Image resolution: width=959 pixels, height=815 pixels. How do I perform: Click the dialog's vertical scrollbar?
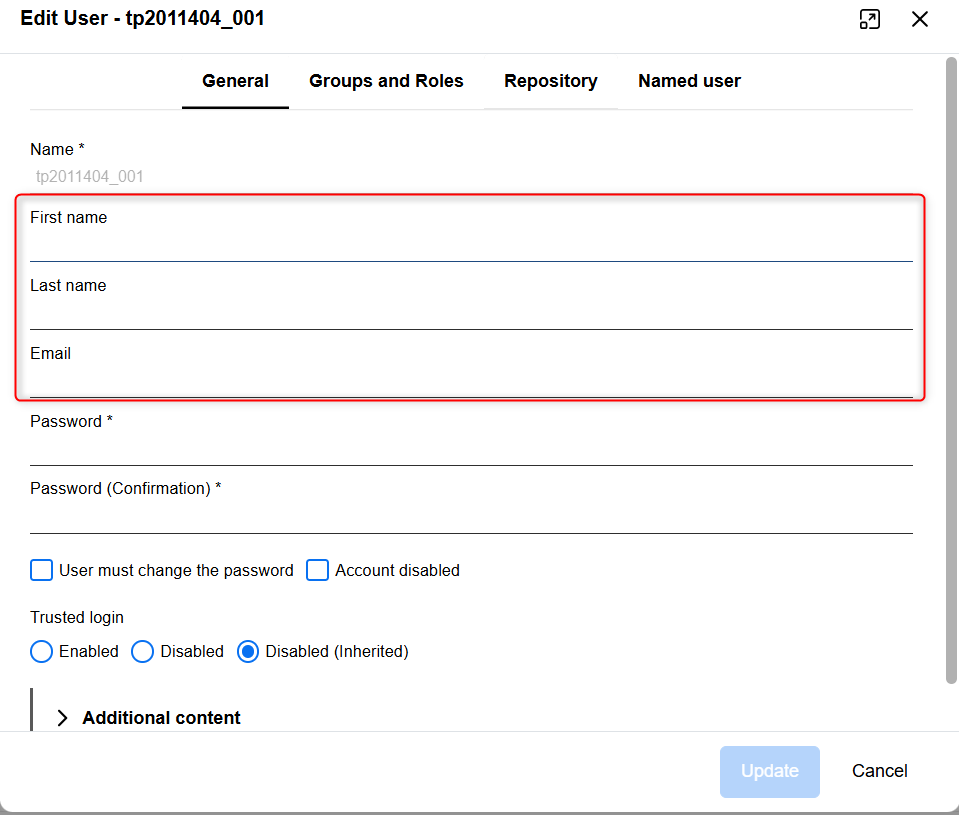point(951,370)
